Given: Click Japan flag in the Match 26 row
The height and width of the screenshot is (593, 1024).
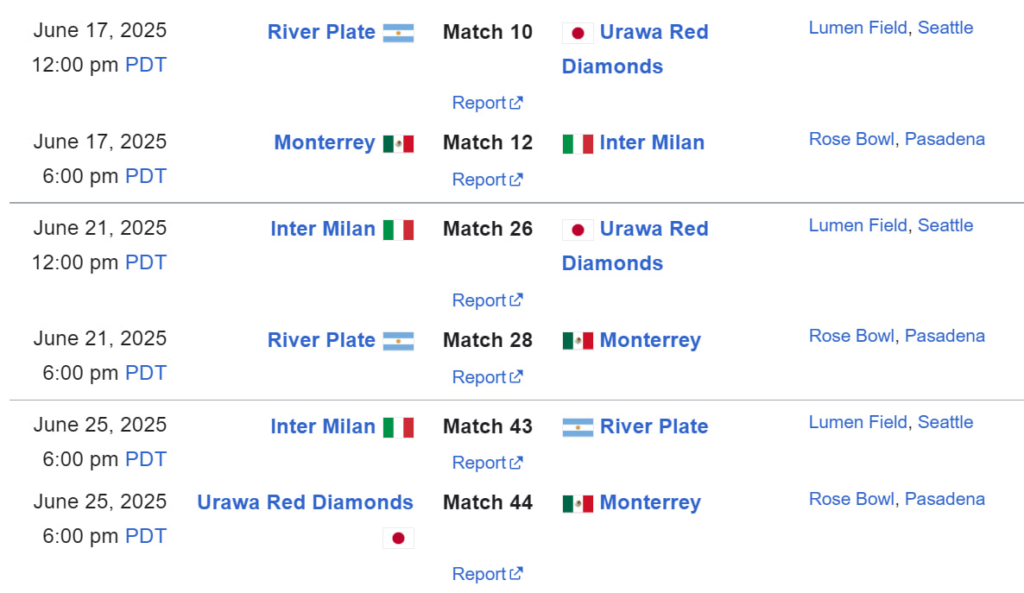Looking at the screenshot, I should click(577, 230).
